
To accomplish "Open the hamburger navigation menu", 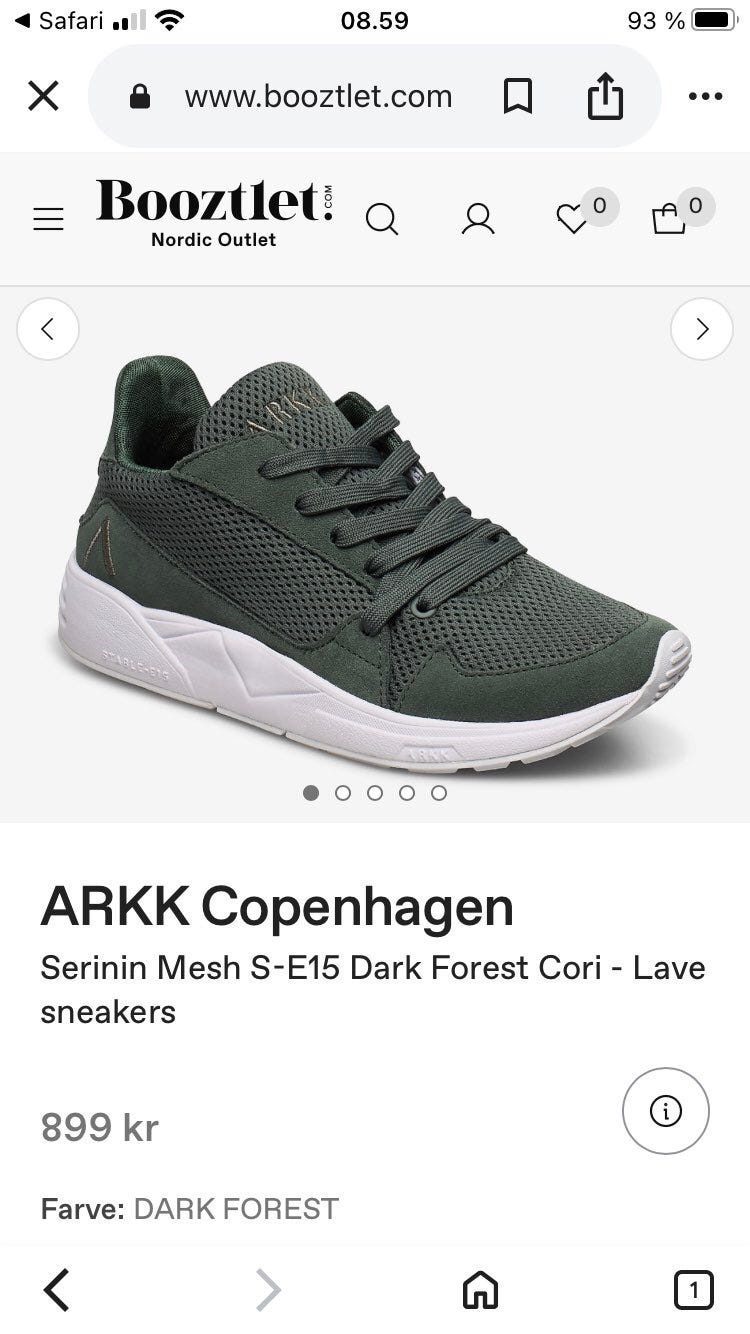I will coord(48,220).
